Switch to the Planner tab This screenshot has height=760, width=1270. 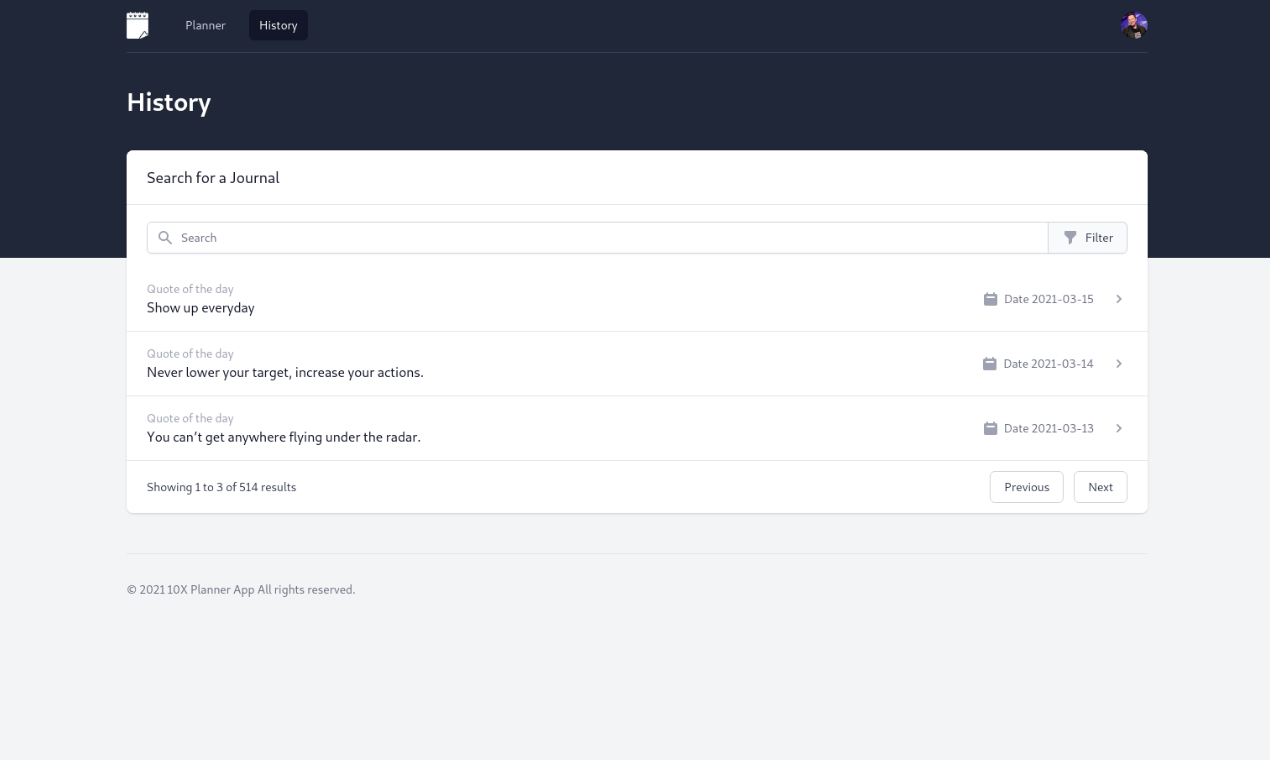[205, 25]
